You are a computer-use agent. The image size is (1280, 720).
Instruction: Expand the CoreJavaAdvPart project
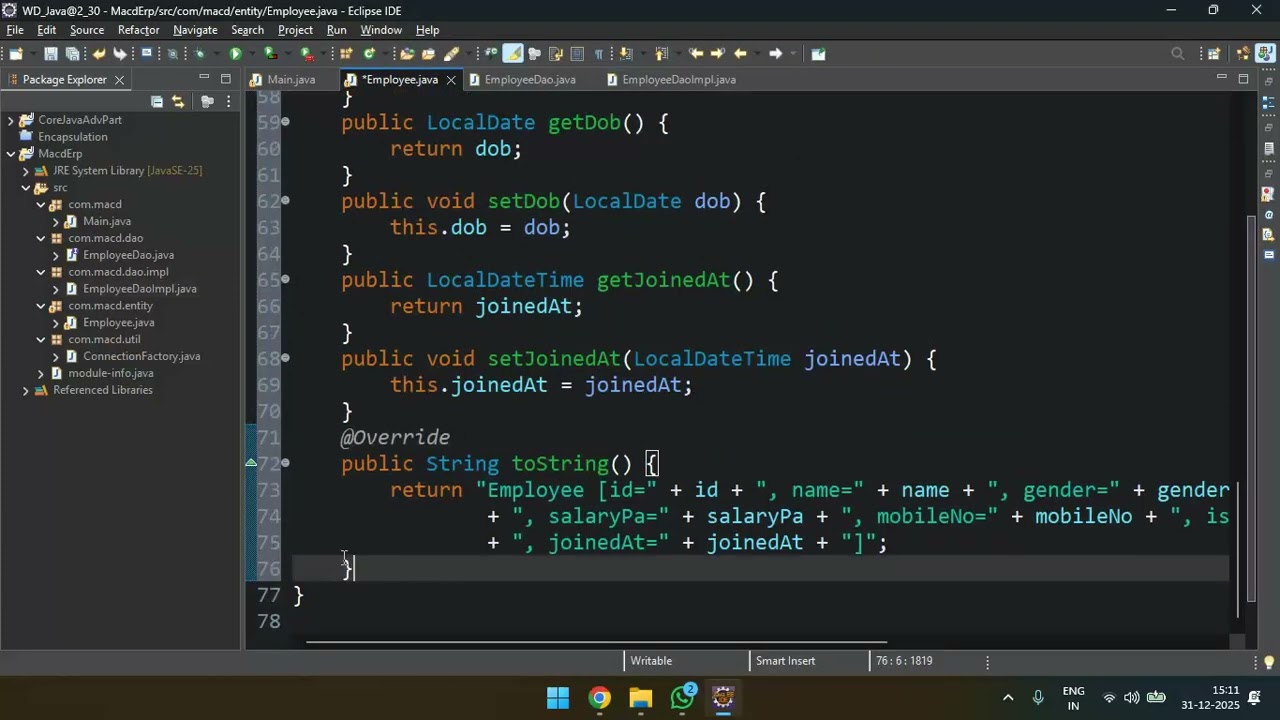click(11, 120)
